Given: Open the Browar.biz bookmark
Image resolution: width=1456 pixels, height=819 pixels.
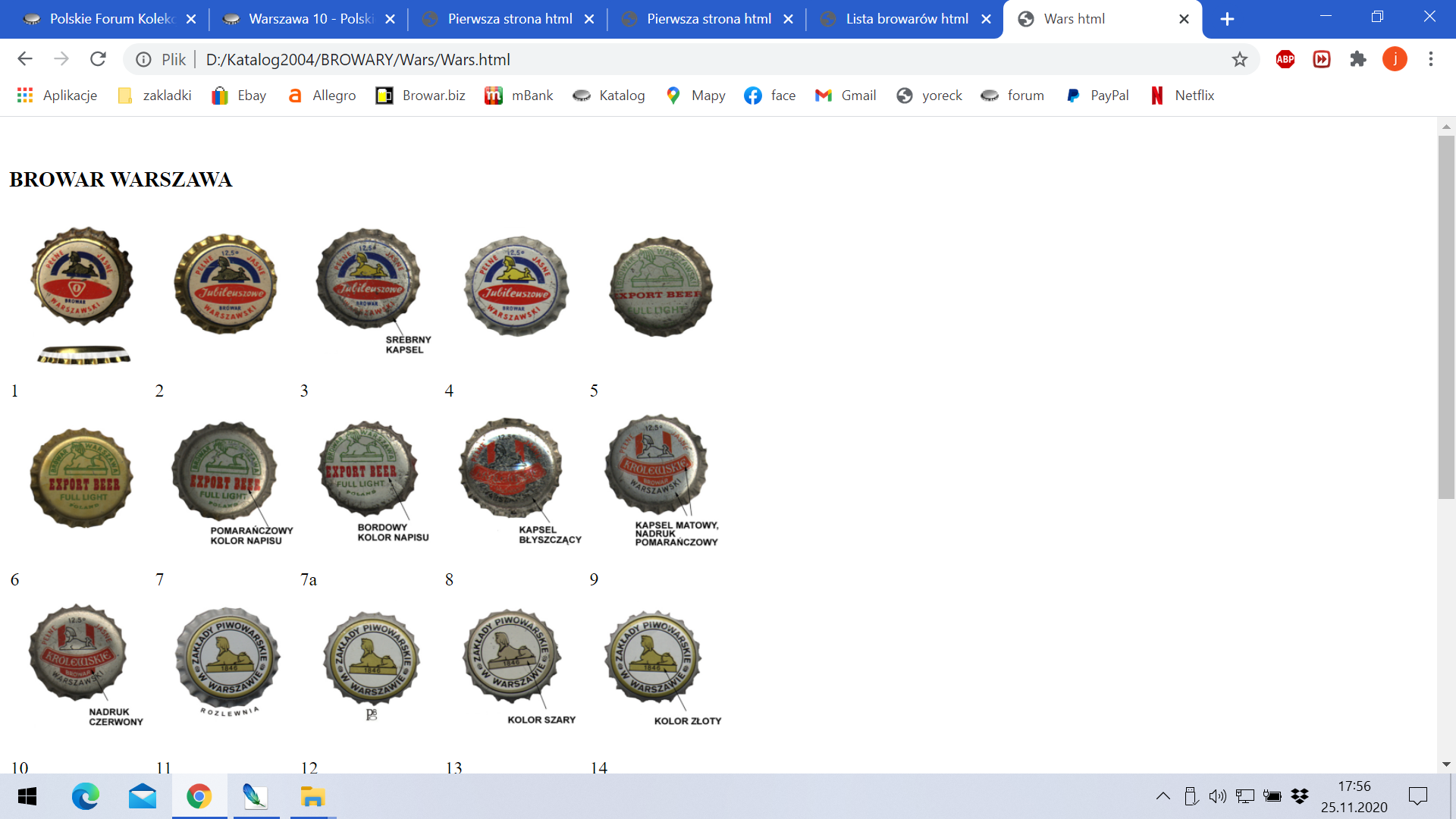Looking at the screenshot, I should tap(421, 96).
